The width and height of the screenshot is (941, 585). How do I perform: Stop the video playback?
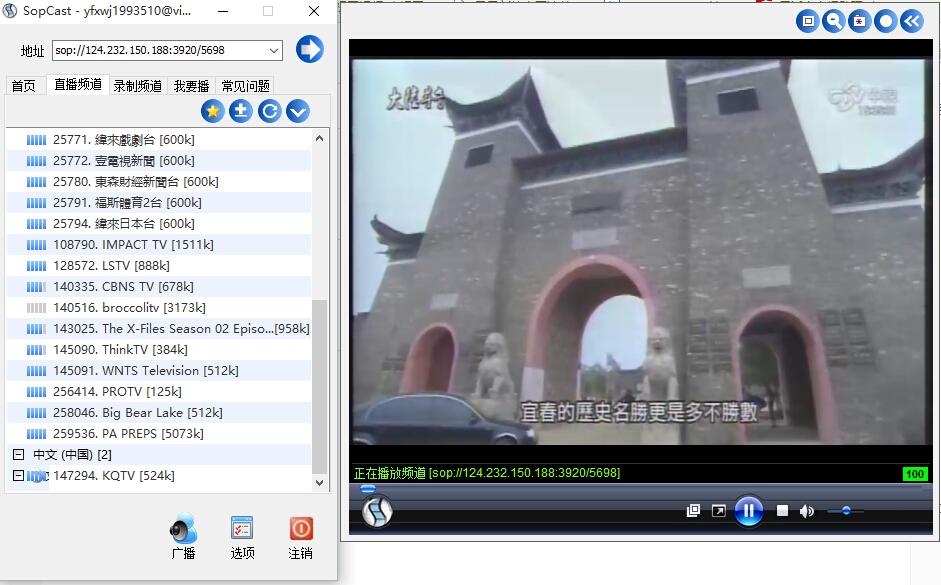point(782,511)
